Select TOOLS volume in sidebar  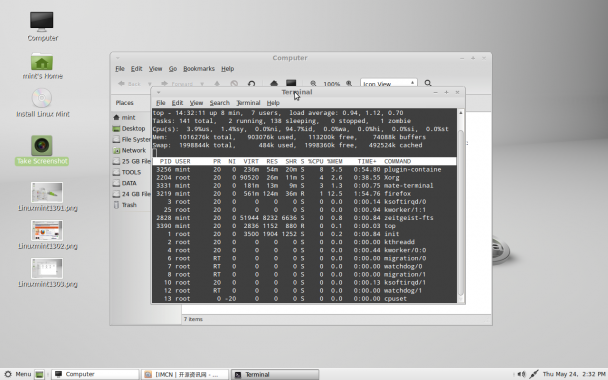[x=131, y=172]
